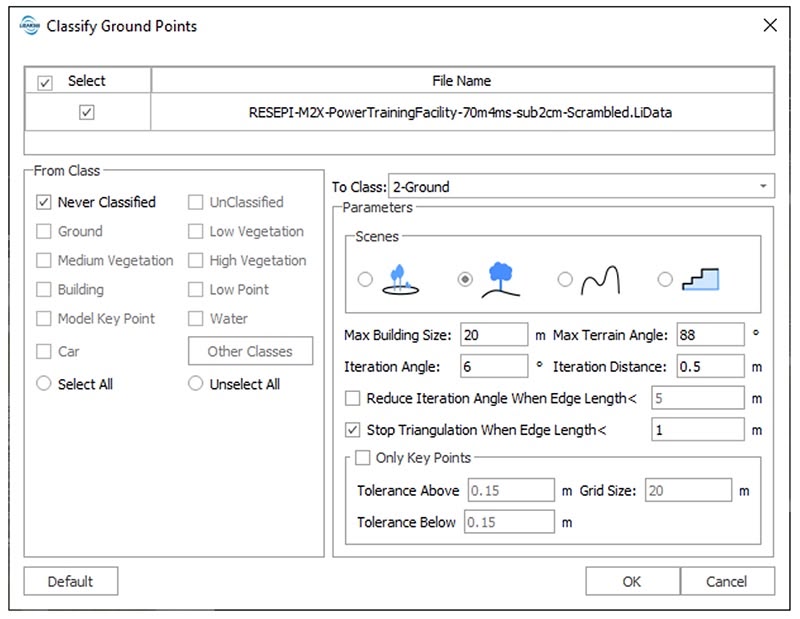The width and height of the screenshot is (800, 619).
Task: Pick the mountain curve scene icon
Action: [x=598, y=281]
